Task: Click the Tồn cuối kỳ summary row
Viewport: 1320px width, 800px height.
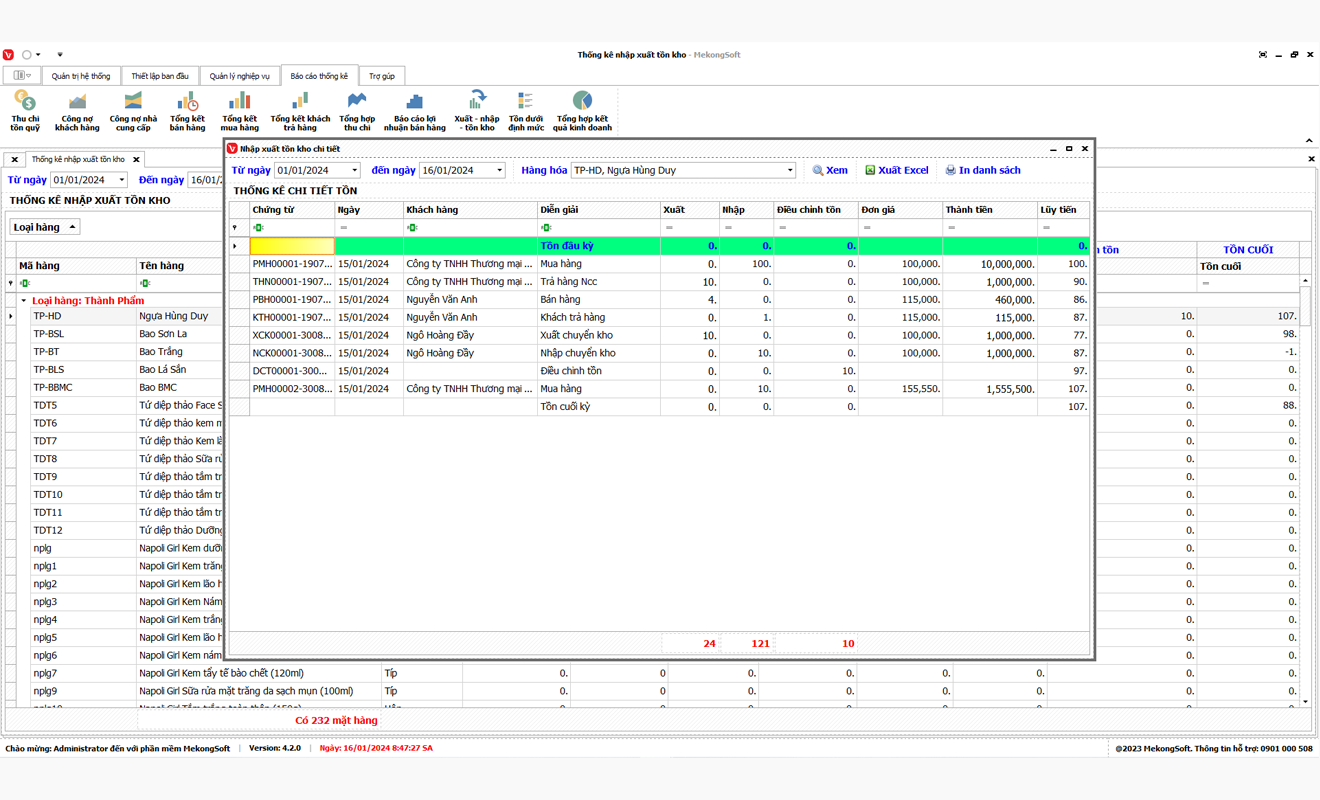Action: coord(660,407)
